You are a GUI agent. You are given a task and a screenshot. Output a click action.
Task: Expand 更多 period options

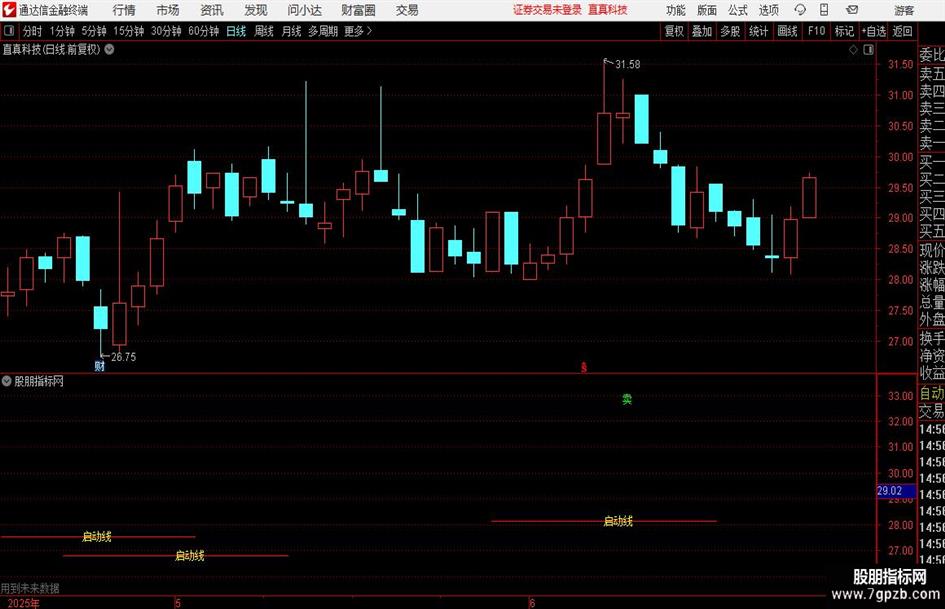click(358, 31)
